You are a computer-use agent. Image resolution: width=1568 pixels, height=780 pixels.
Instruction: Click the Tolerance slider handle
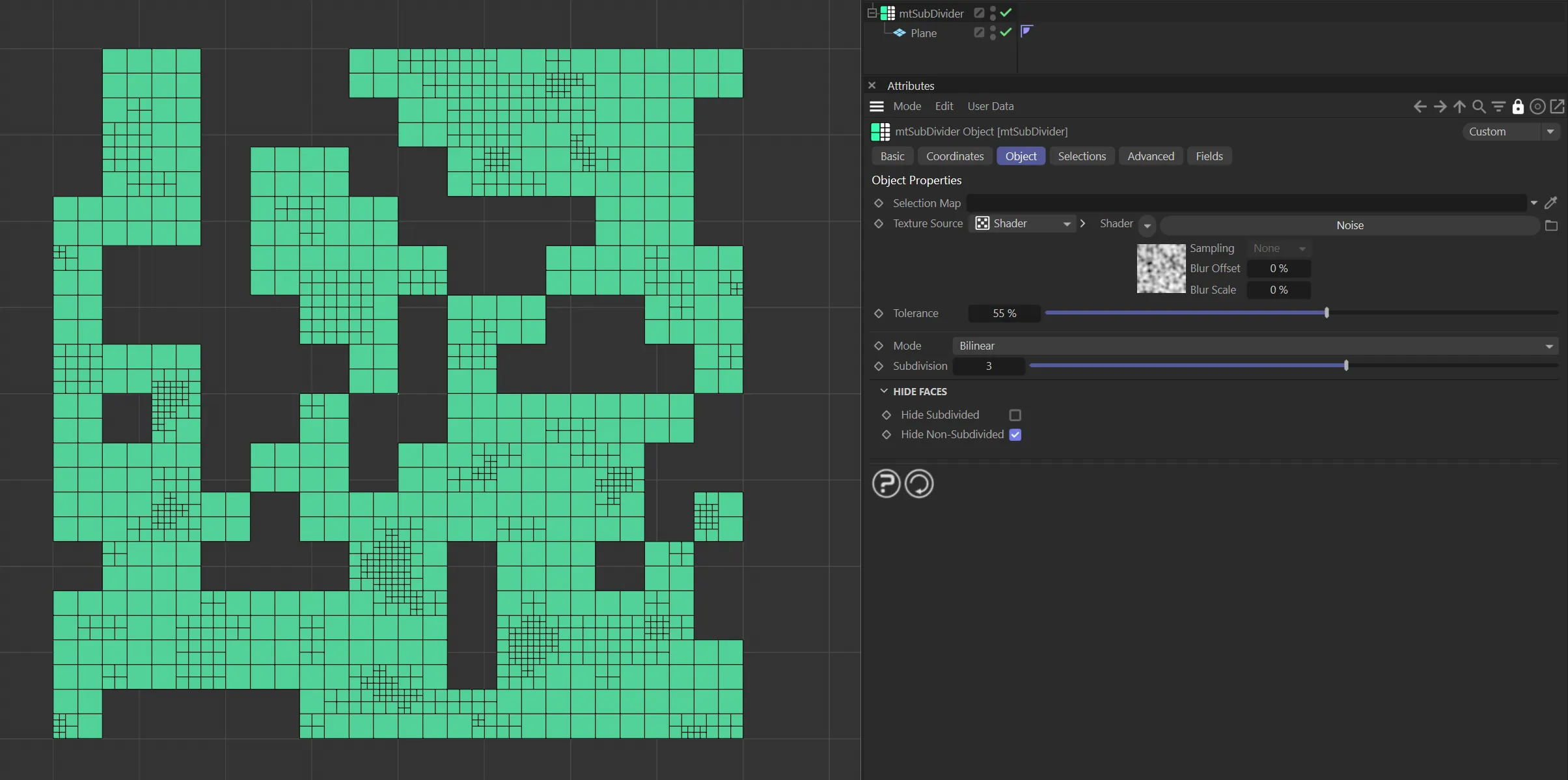click(x=1327, y=313)
